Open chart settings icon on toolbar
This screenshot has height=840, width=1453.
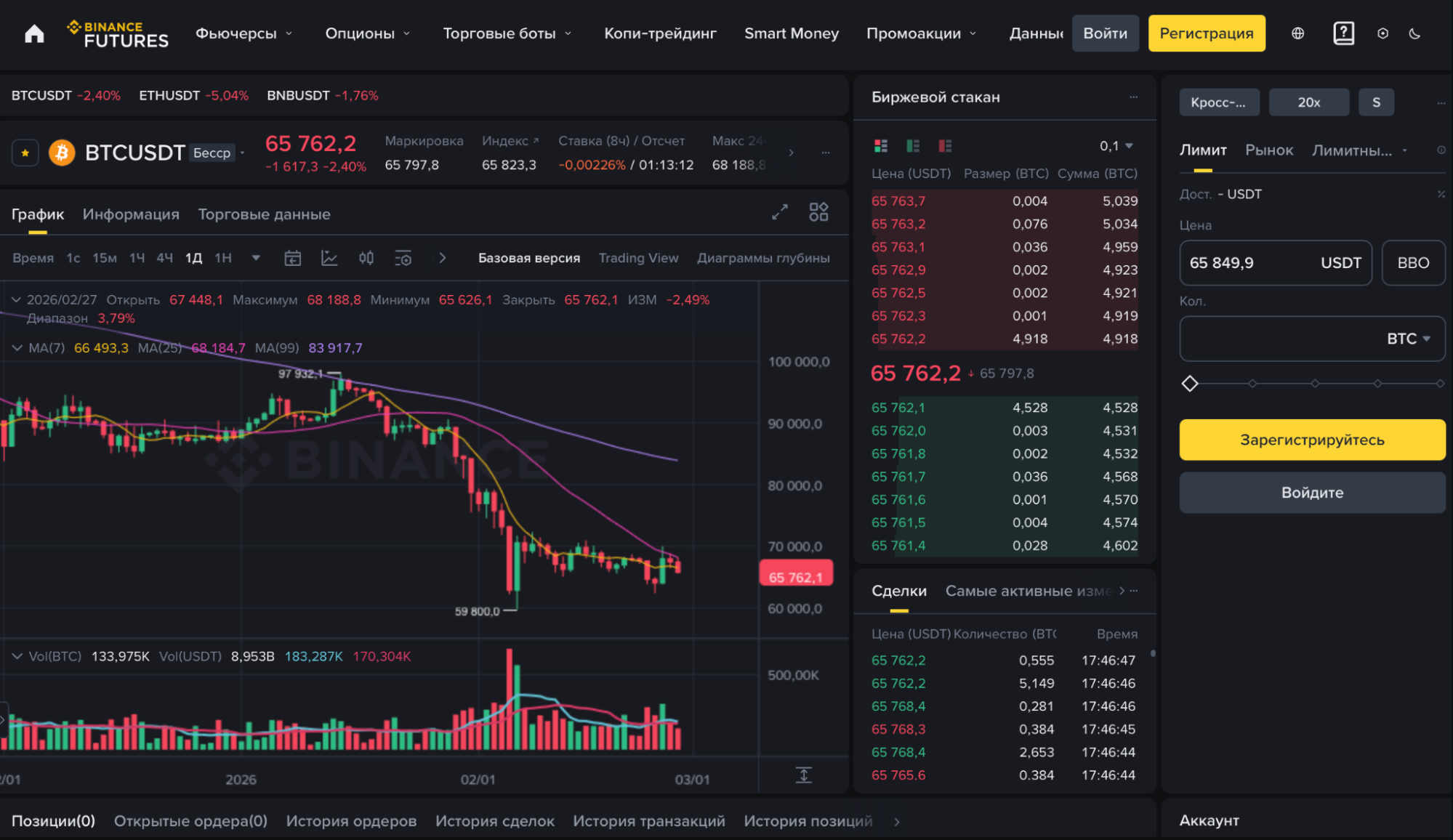tap(403, 258)
